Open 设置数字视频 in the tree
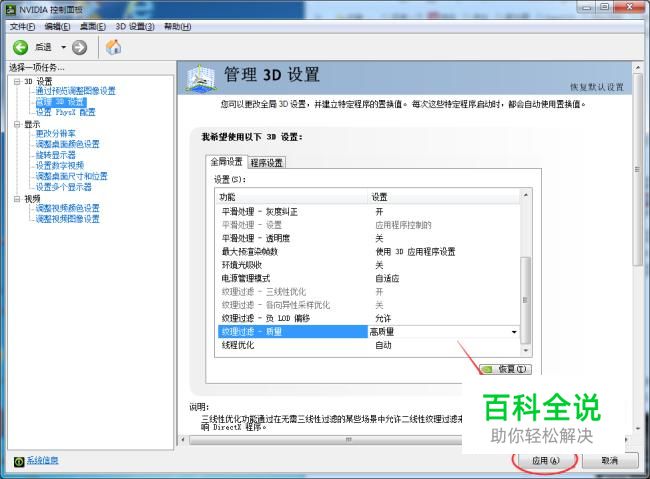Image resolution: width=650 pixels, height=479 pixels. pyautogui.click(x=60, y=165)
